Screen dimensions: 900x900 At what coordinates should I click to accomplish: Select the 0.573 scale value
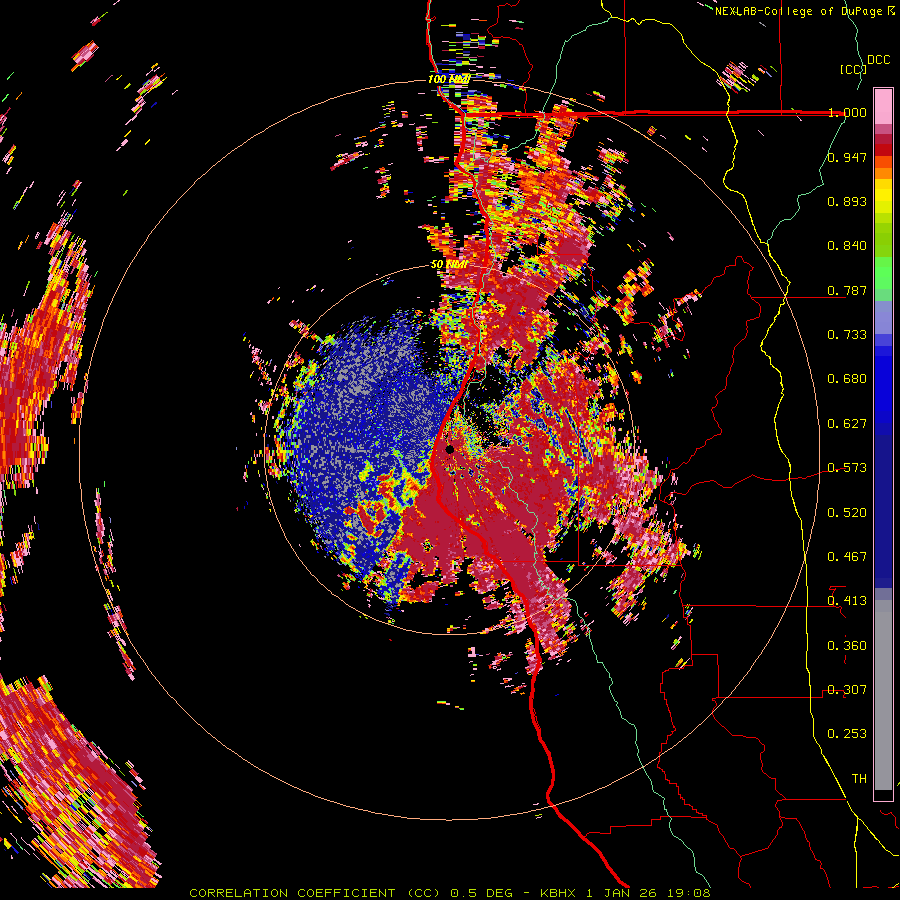tap(847, 468)
